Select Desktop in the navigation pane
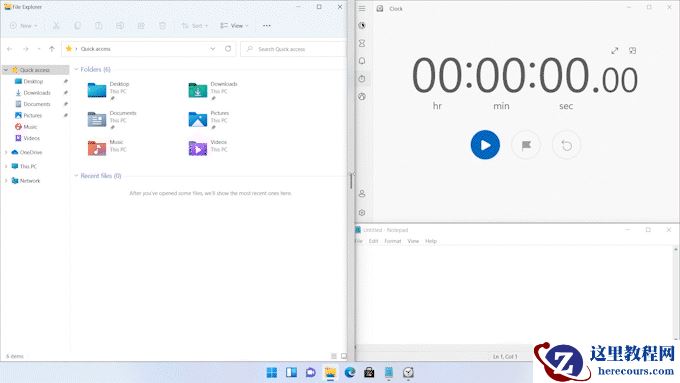 coord(33,81)
